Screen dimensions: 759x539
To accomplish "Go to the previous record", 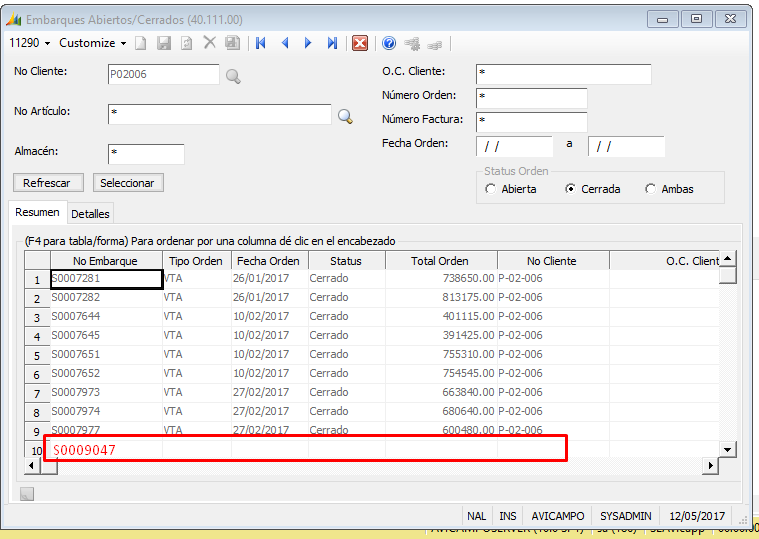I will 285,43.
